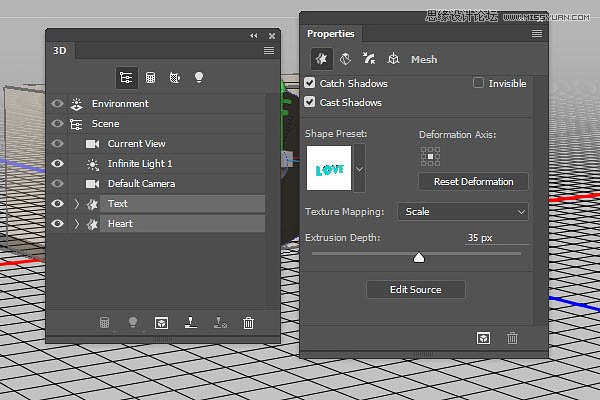Uncheck Cast Shadows
The image size is (600, 400).
(x=310, y=102)
